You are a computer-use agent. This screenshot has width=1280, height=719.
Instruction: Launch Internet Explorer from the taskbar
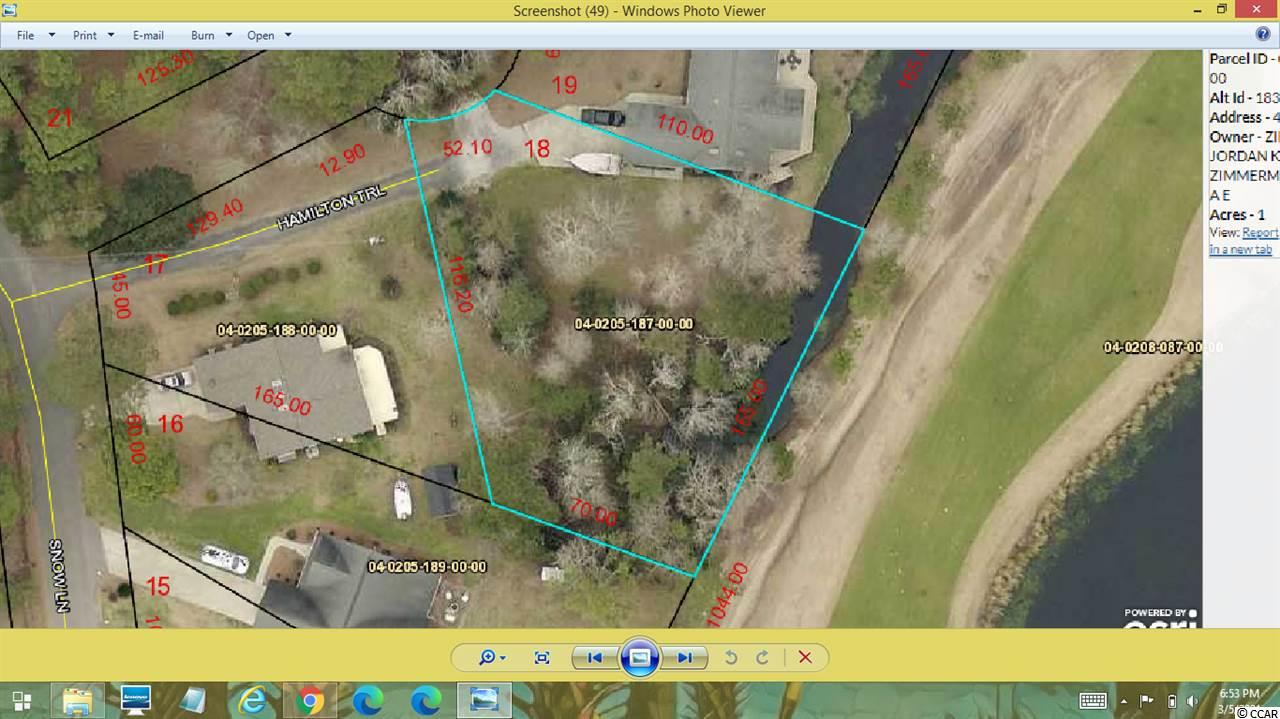click(250, 701)
